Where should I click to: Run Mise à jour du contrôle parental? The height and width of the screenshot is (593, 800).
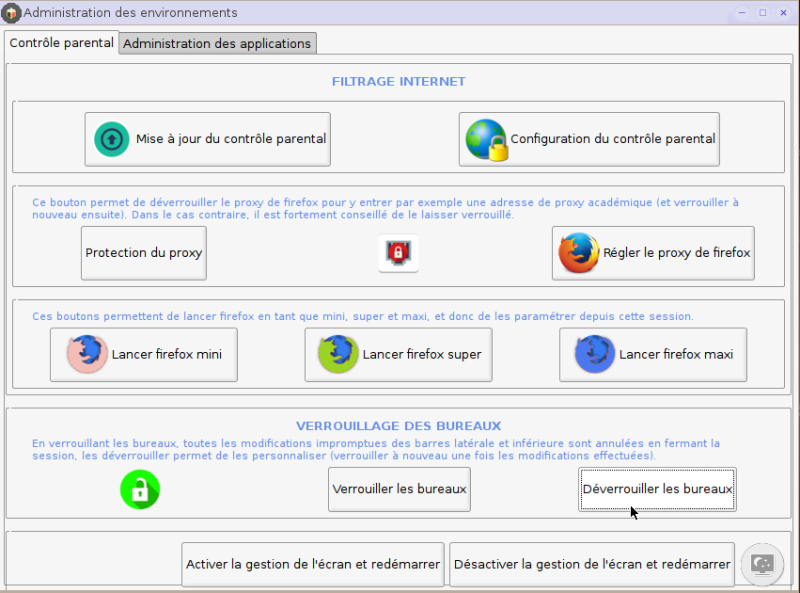[208, 139]
